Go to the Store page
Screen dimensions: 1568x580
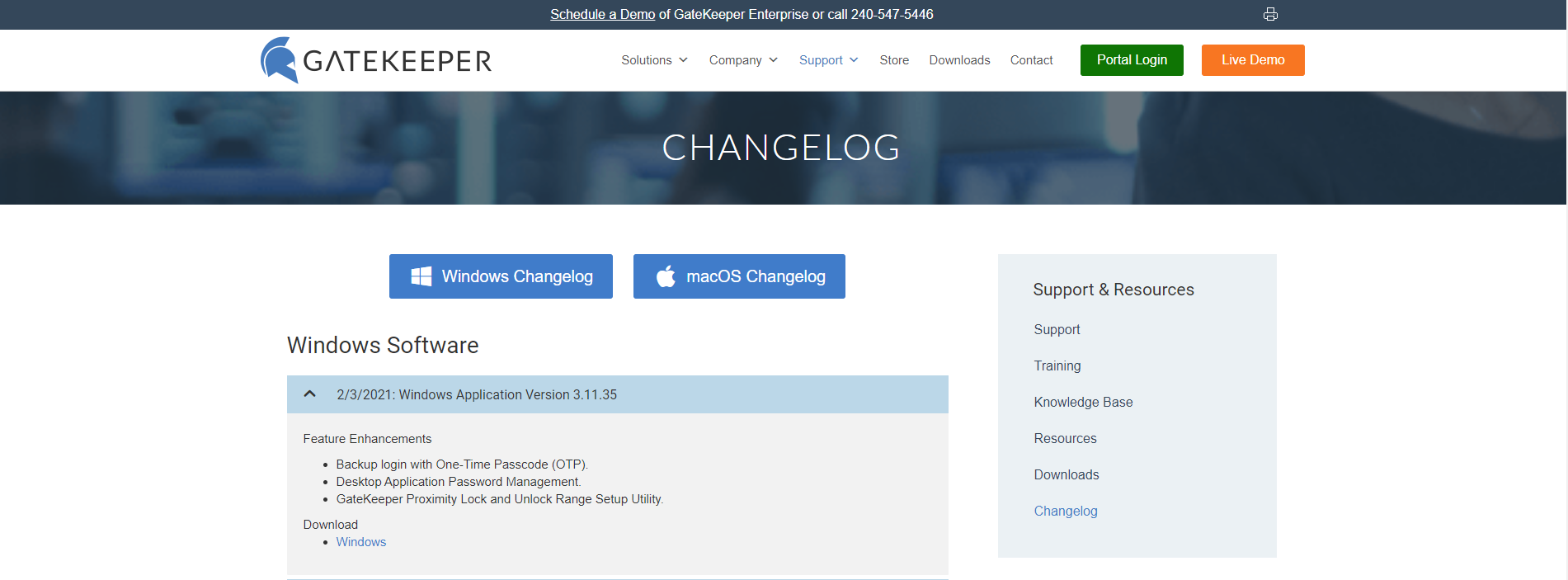click(x=894, y=60)
